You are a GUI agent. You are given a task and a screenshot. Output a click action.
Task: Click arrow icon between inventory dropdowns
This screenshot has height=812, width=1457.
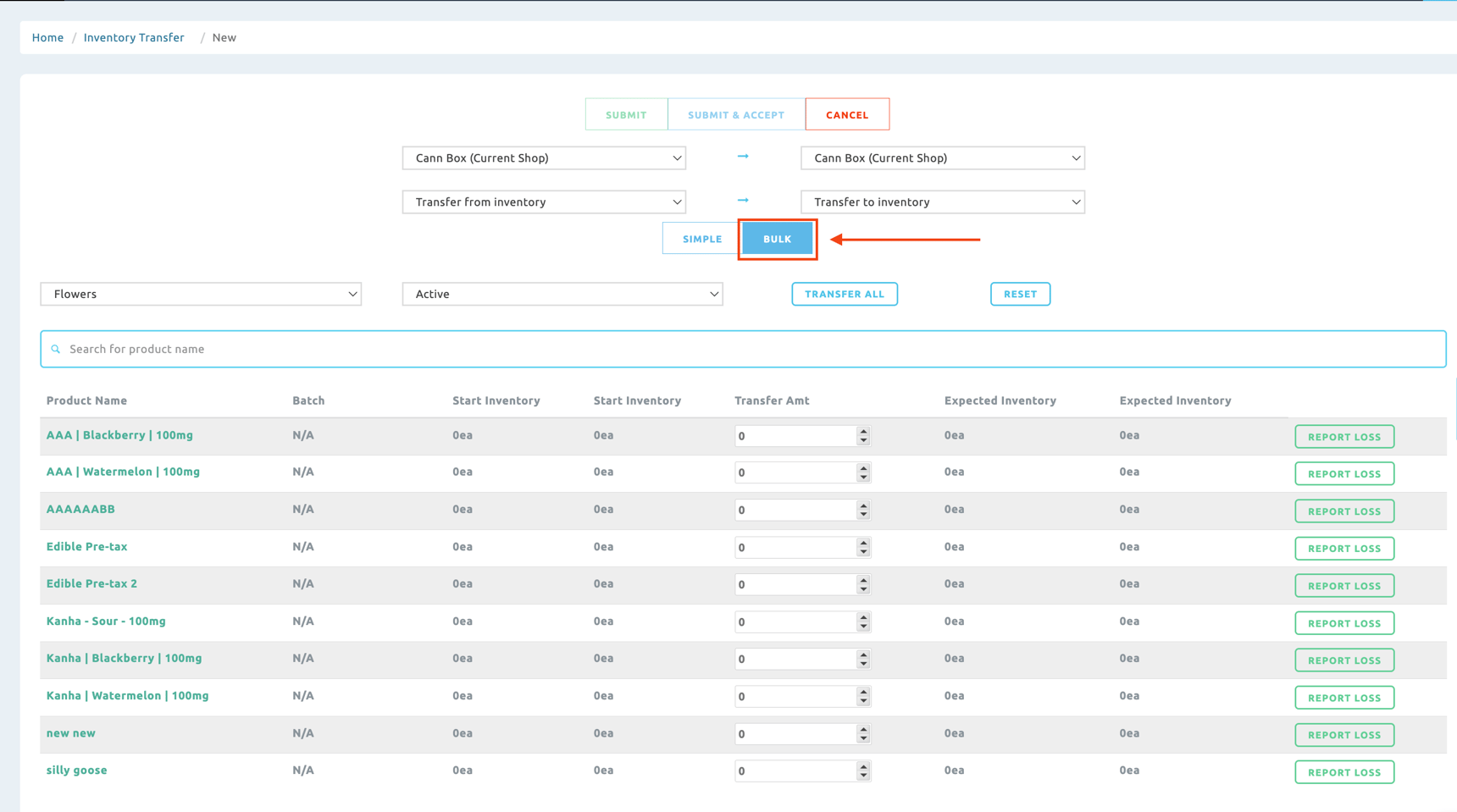743,201
